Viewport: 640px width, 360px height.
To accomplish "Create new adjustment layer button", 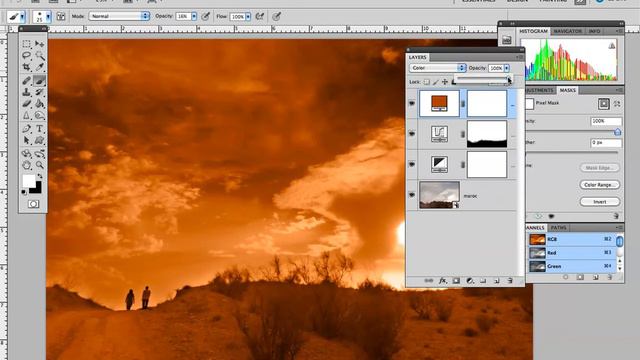I will coord(470,280).
